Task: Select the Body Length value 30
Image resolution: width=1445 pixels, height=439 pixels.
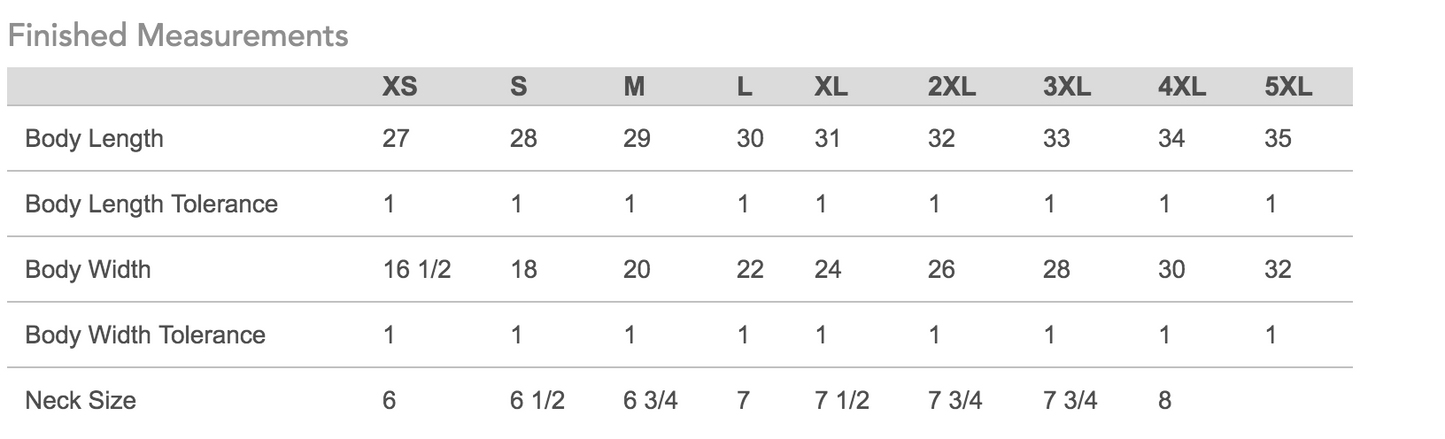Action: pos(750,138)
